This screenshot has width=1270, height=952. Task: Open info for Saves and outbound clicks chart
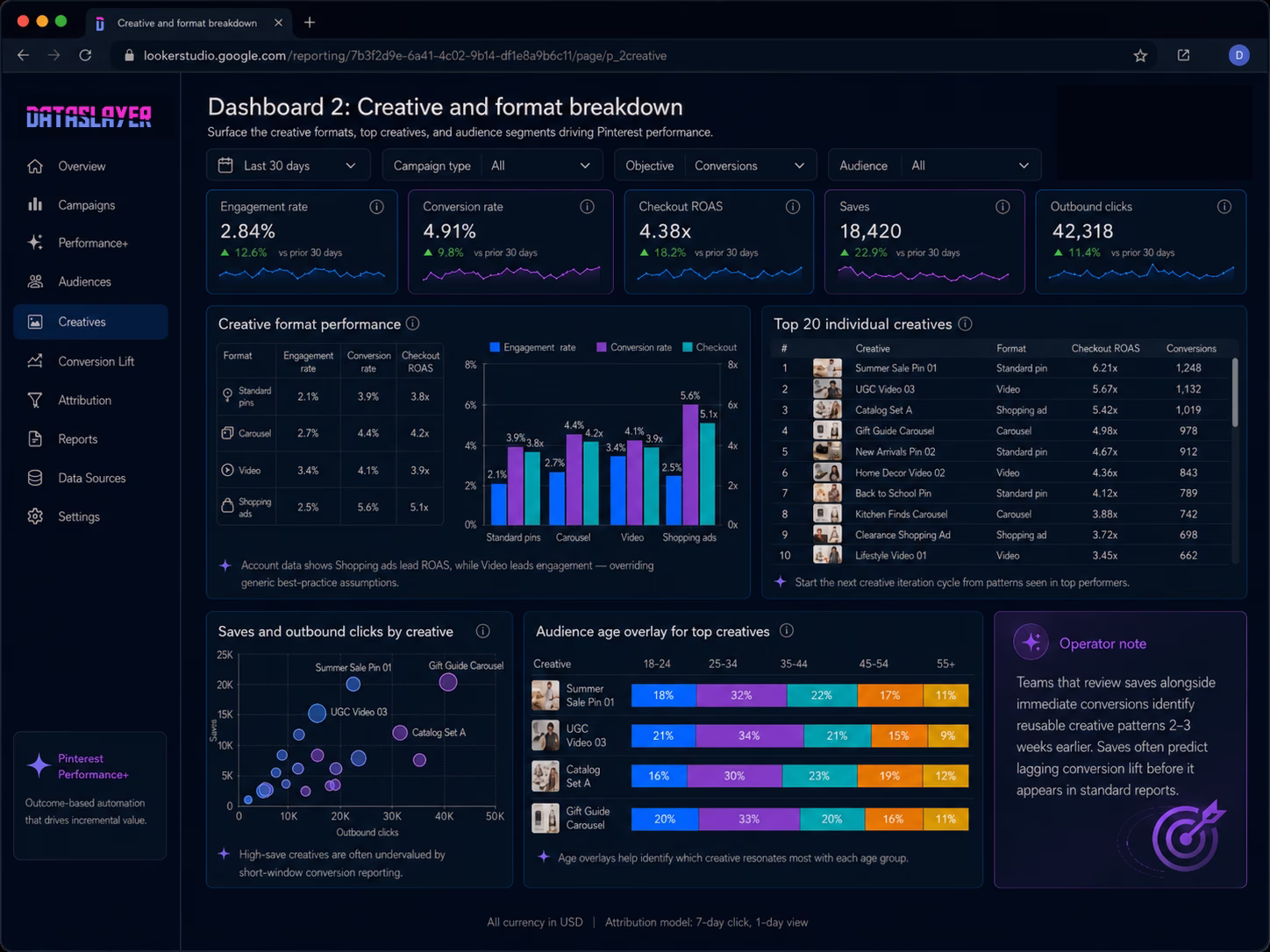pos(482,631)
